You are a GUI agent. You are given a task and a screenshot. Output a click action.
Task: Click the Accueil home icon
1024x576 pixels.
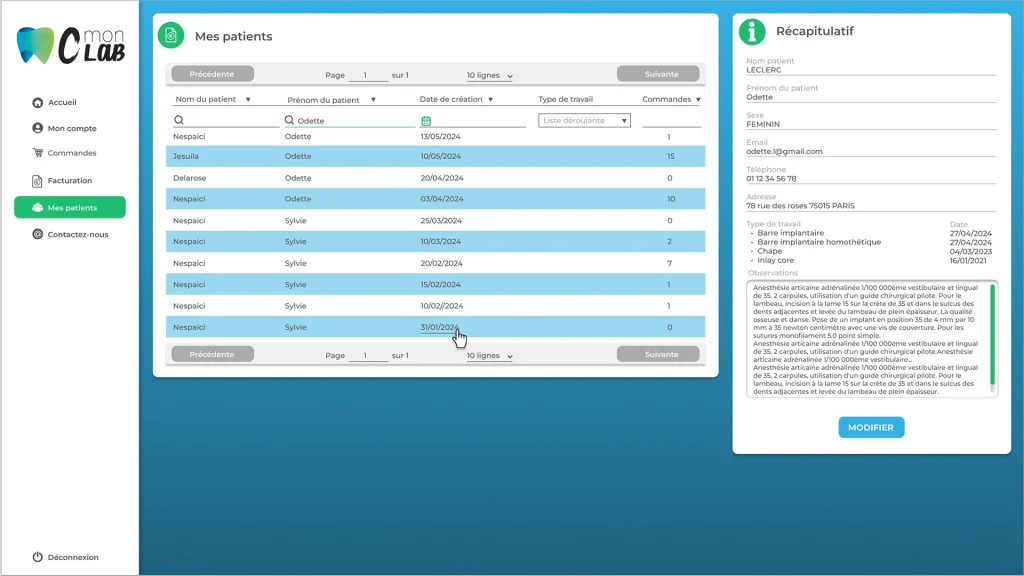coord(37,103)
